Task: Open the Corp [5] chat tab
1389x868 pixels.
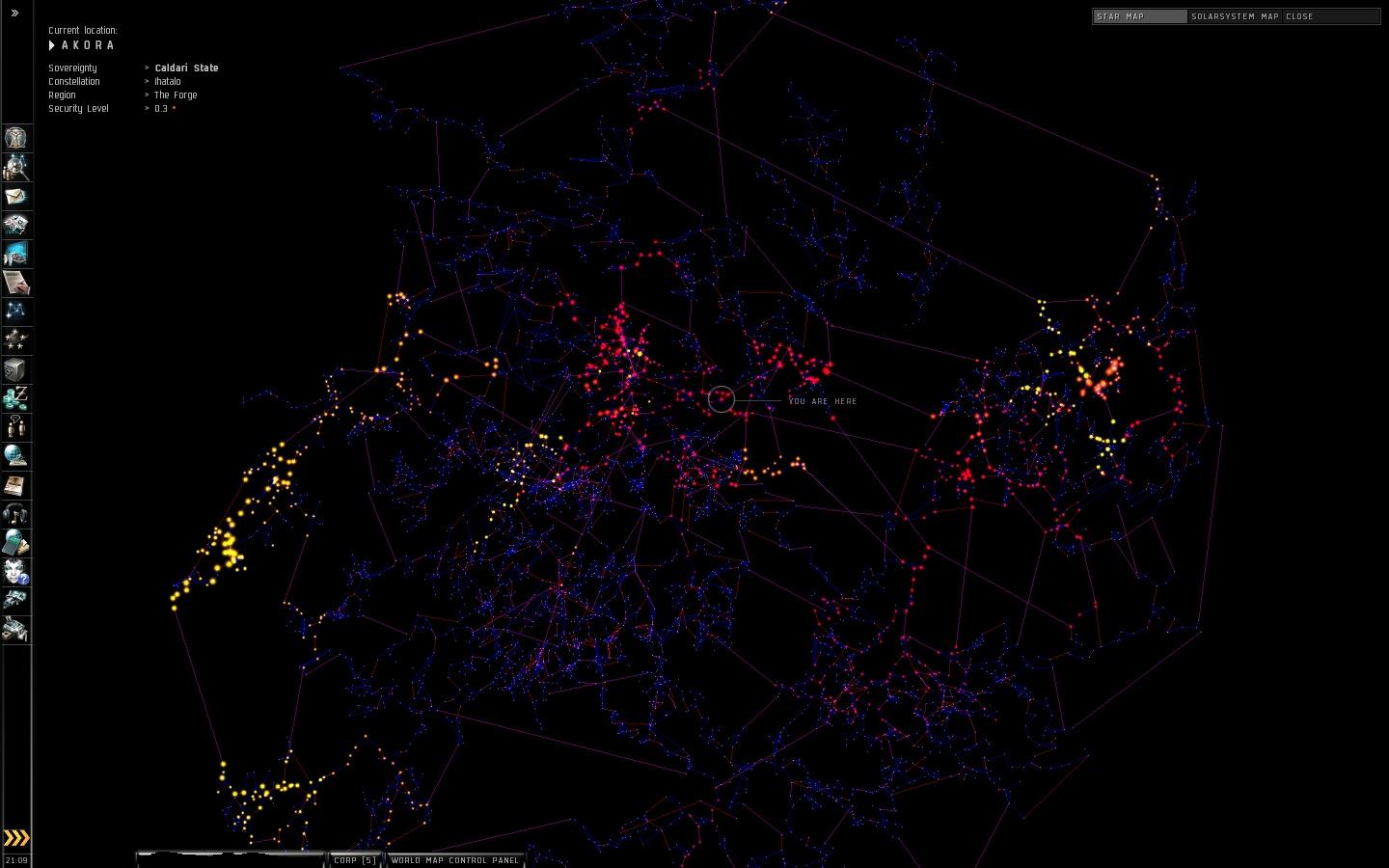Action: 356,860
